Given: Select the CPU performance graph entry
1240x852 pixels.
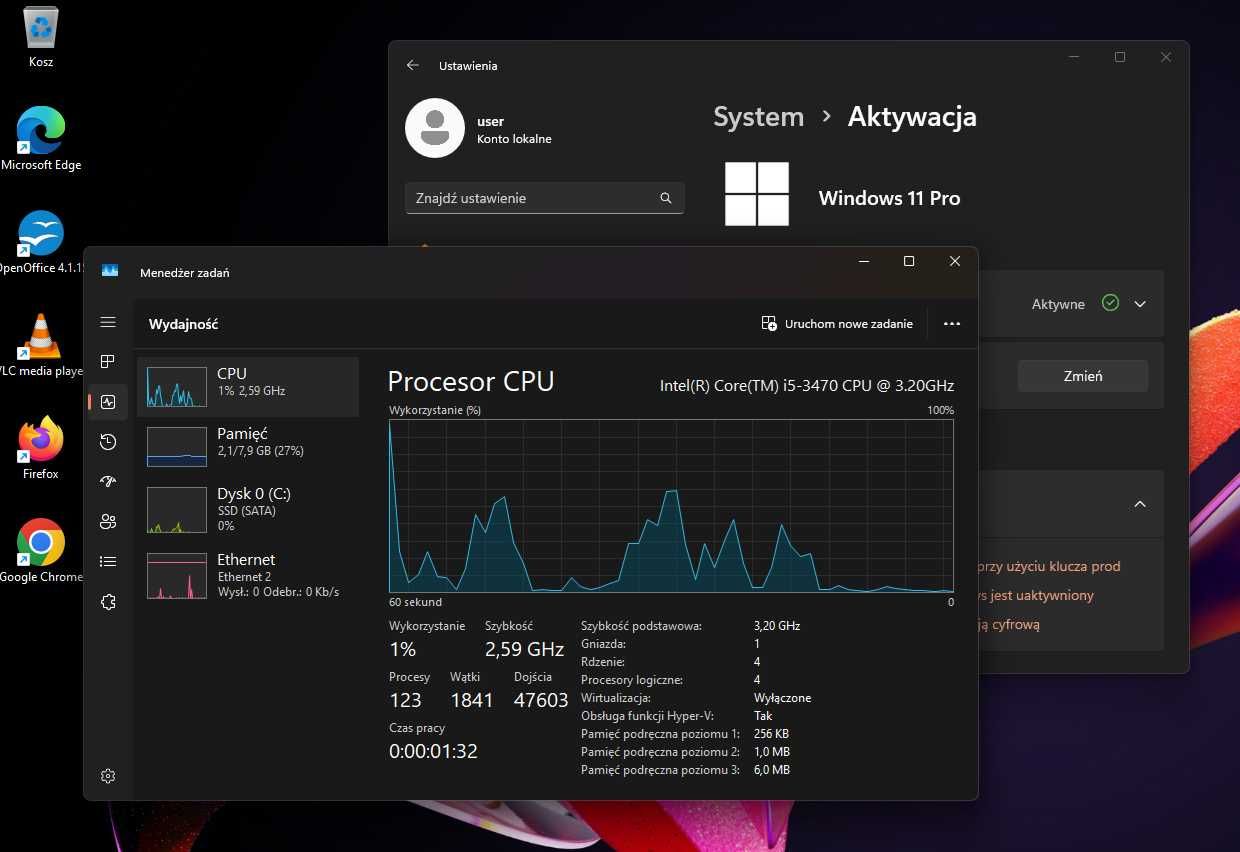Looking at the screenshot, I should 248,386.
